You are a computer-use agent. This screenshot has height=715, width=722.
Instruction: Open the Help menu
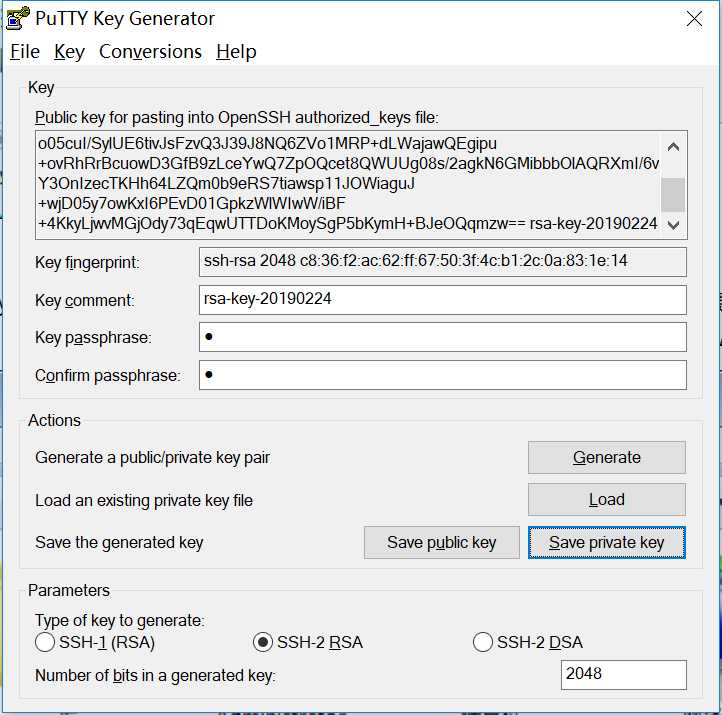[x=236, y=52]
